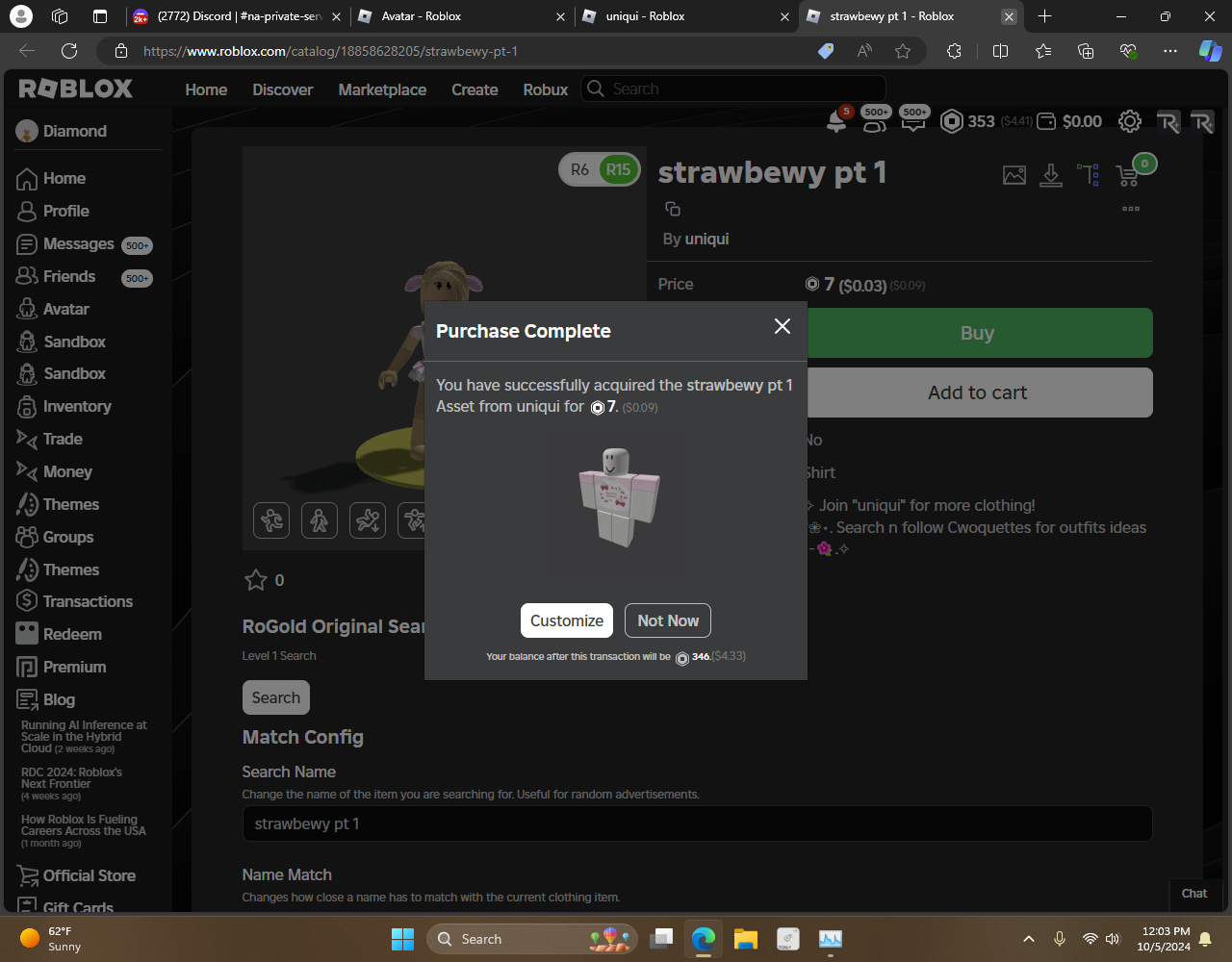Open friend requests icon in Roblox header

coord(875,120)
